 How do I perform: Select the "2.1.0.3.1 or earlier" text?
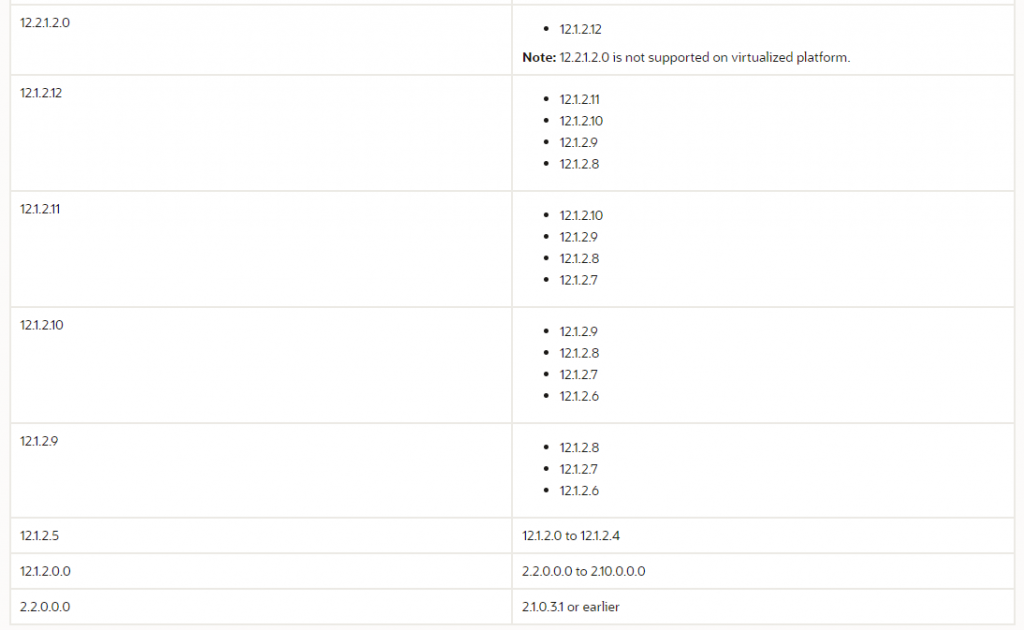click(570, 607)
